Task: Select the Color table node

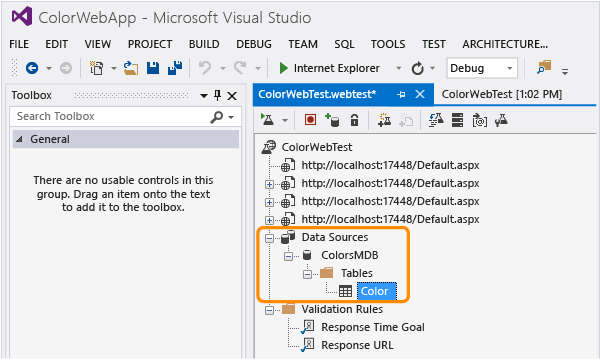Action: pos(377,292)
